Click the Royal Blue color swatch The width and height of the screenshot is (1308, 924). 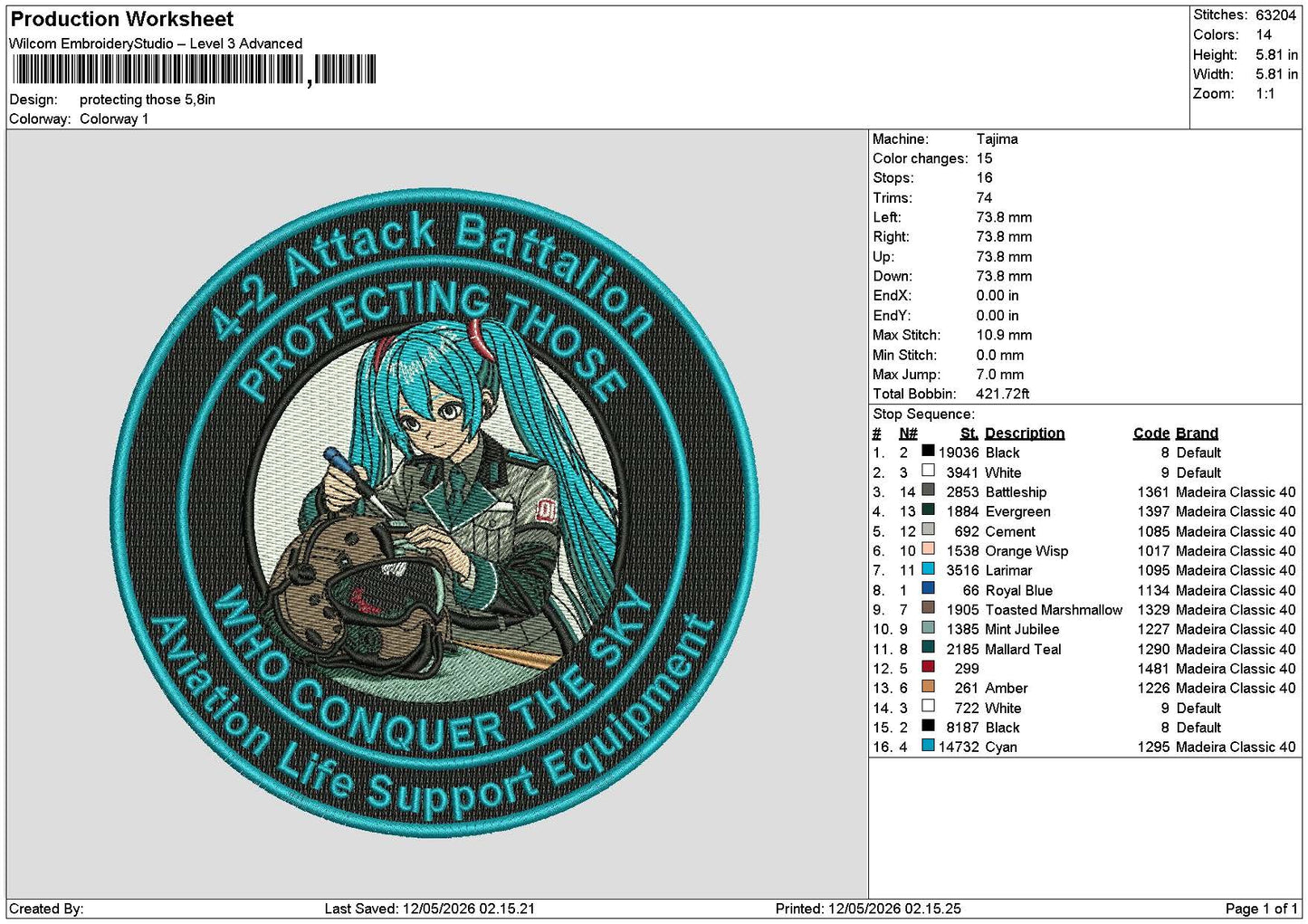[928, 588]
